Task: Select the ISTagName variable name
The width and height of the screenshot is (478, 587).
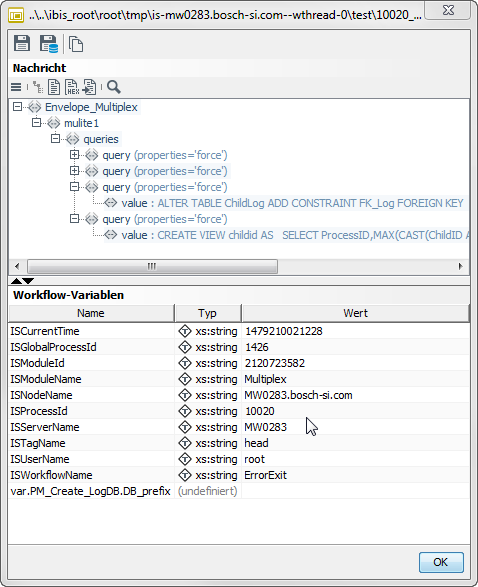Action: (38, 443)
